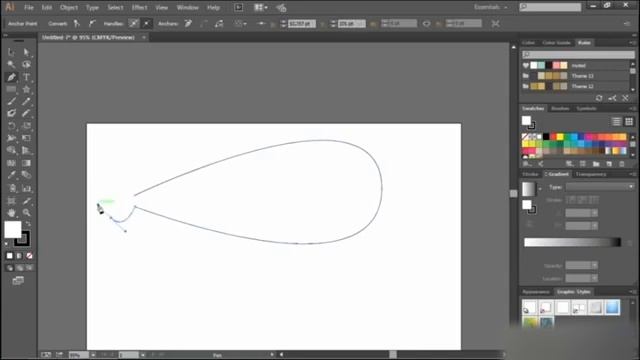Viewport: 640px width, 360px height.
Task: Select the Rectangle shape tool
Action: (x=11, y=89)
